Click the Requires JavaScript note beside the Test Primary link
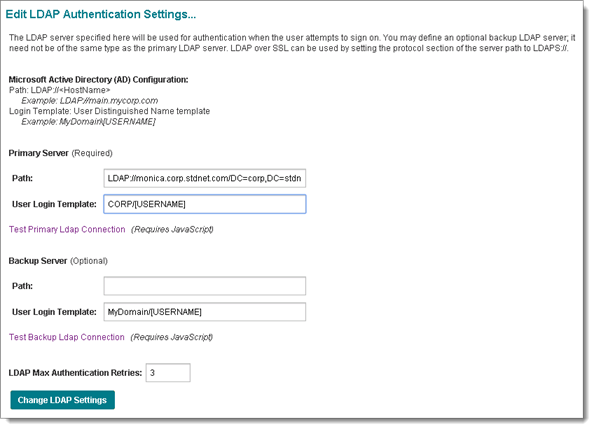Image resolution: width=594 pixels, height=429 pixels. tap(172, 229)
